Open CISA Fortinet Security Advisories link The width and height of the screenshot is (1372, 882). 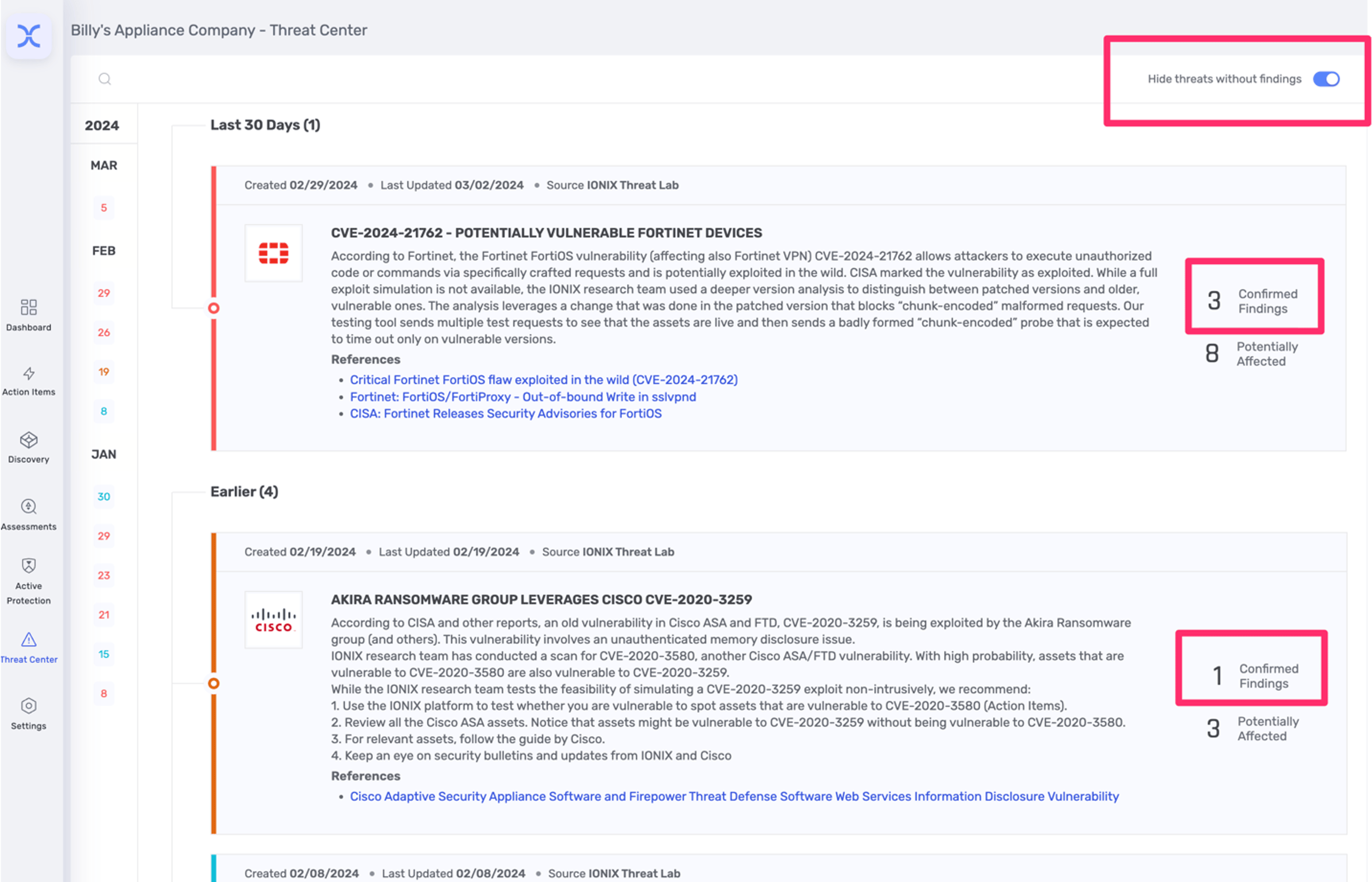(505, 414)
